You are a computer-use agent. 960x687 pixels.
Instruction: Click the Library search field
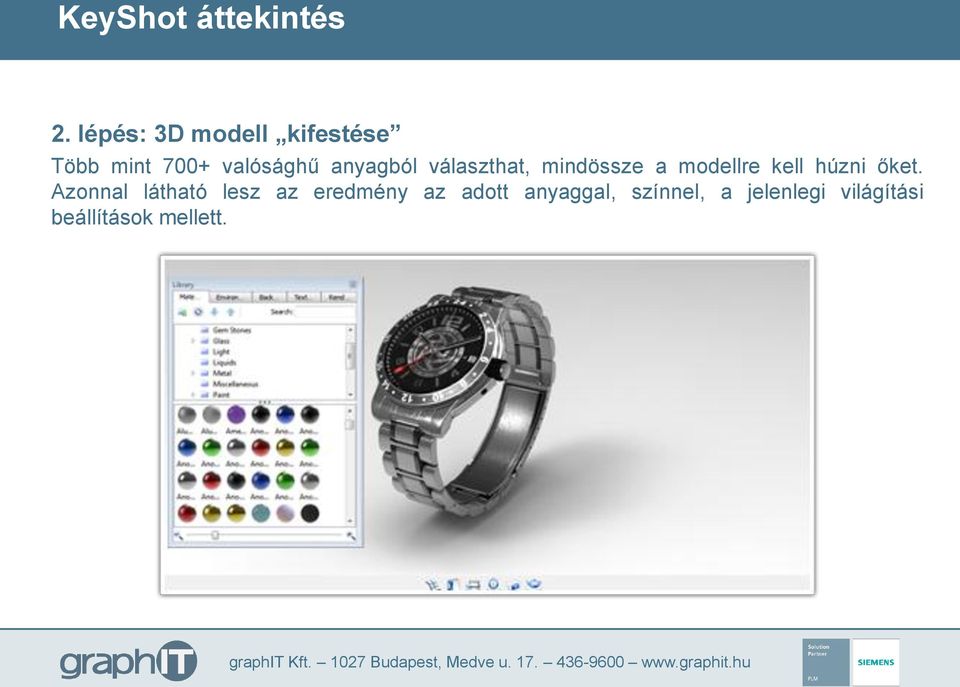324,312
